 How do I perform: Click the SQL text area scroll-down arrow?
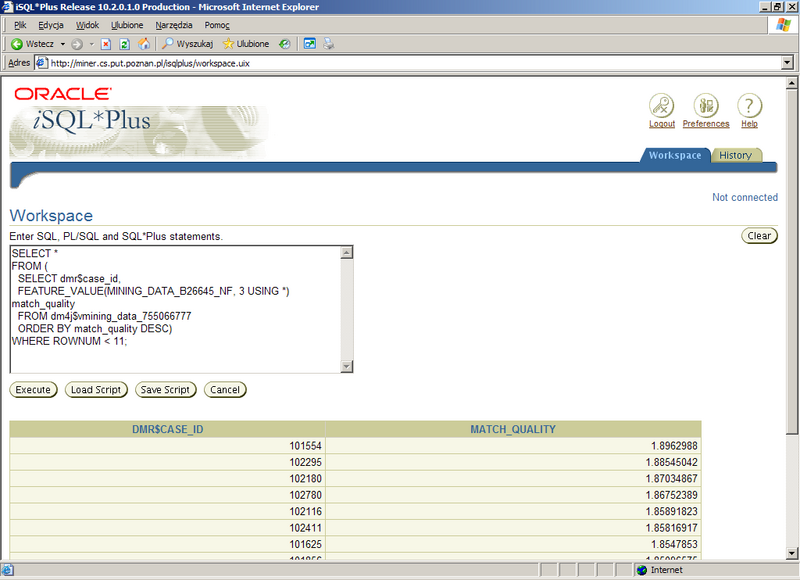point(346,366)
